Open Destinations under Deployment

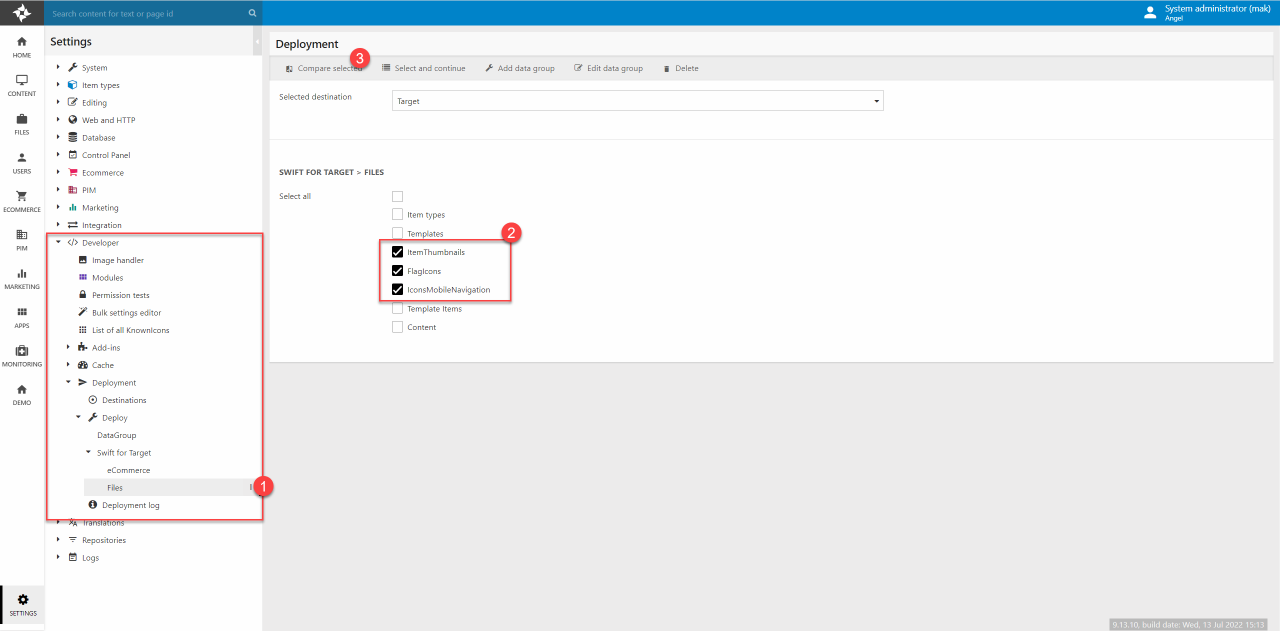point(124,400)
